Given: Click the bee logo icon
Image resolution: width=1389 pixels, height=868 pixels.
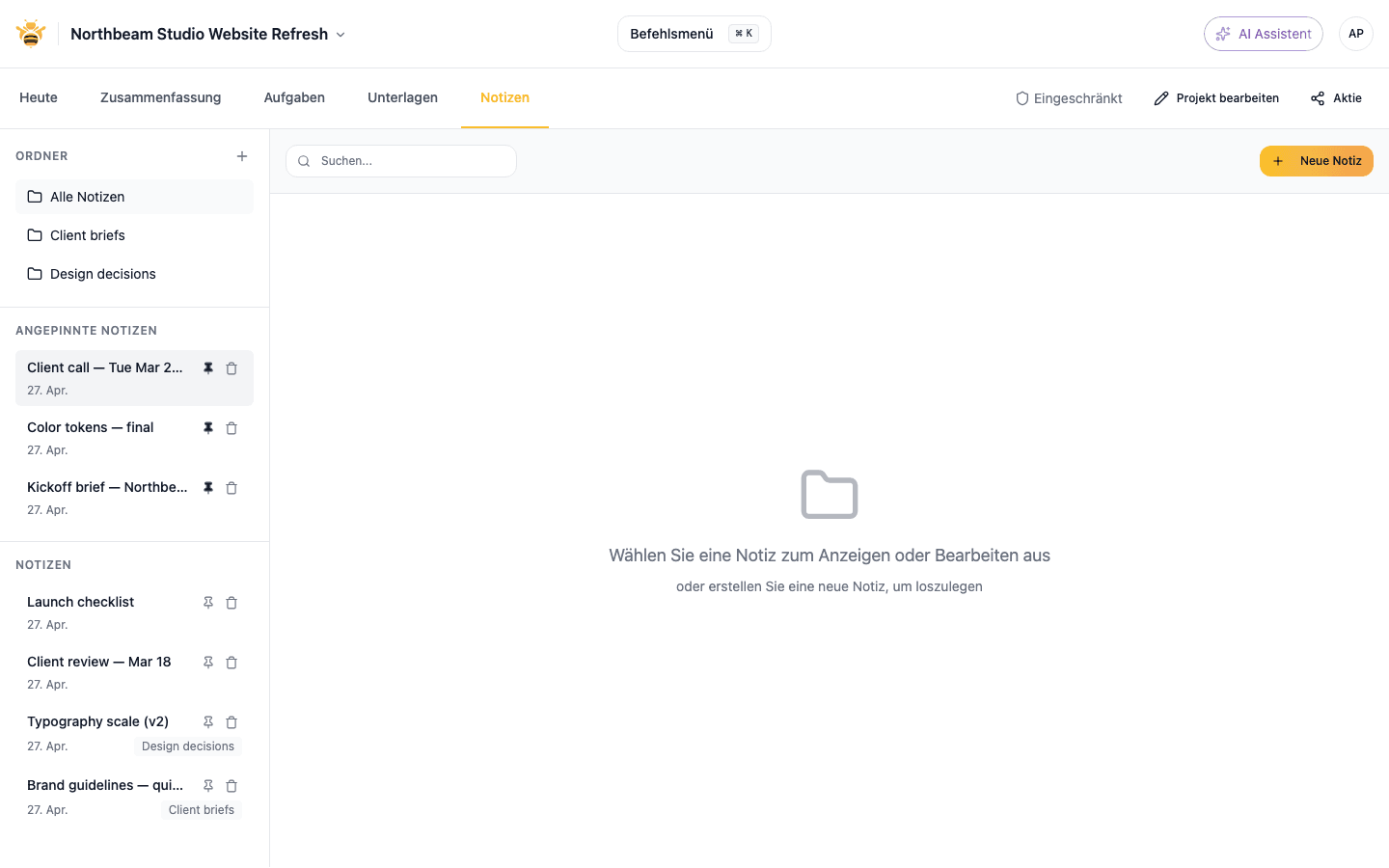Looking at the screenshot, I should coord(30,32).
